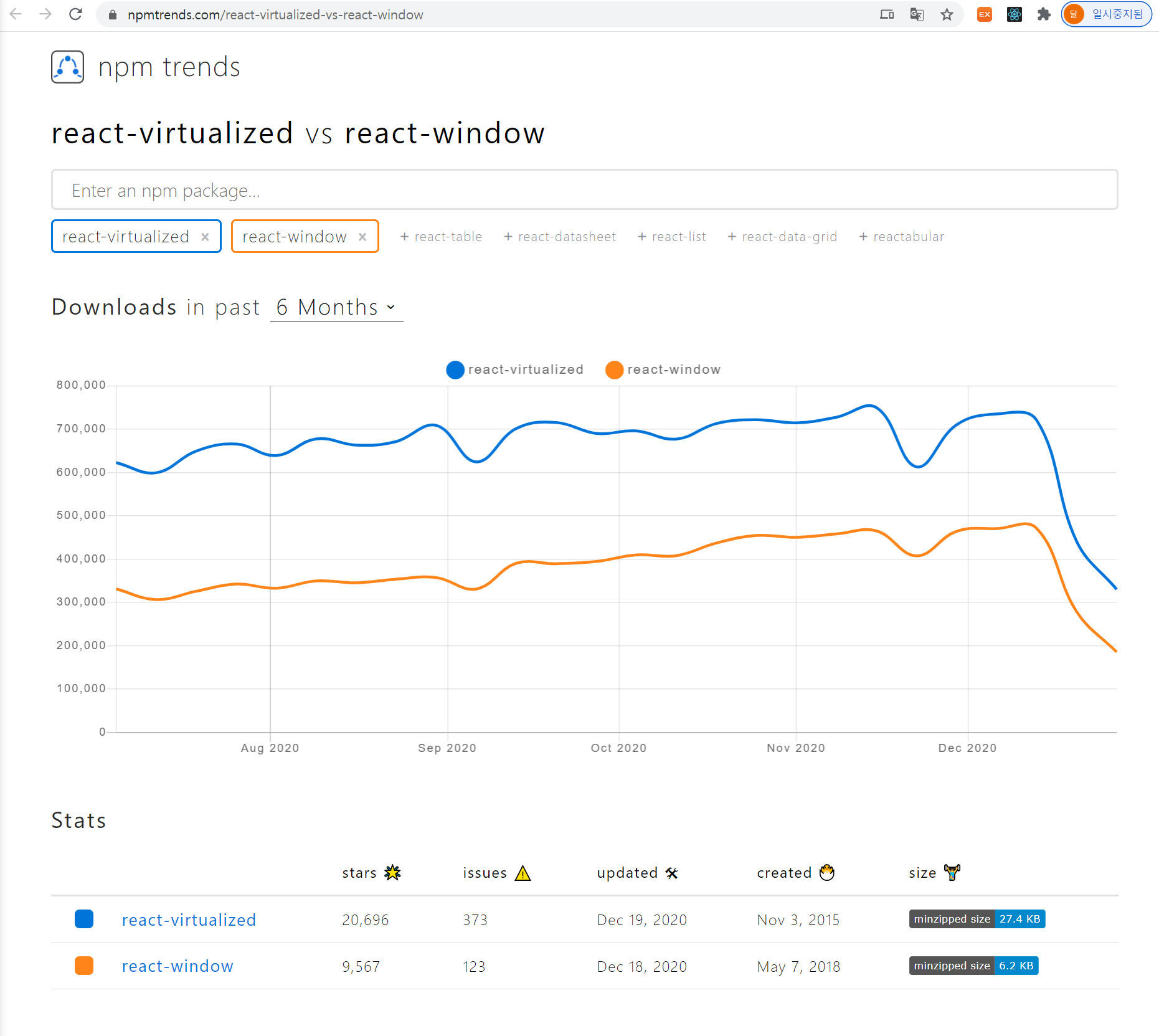Click the Sep 2020 axis label

447,748
